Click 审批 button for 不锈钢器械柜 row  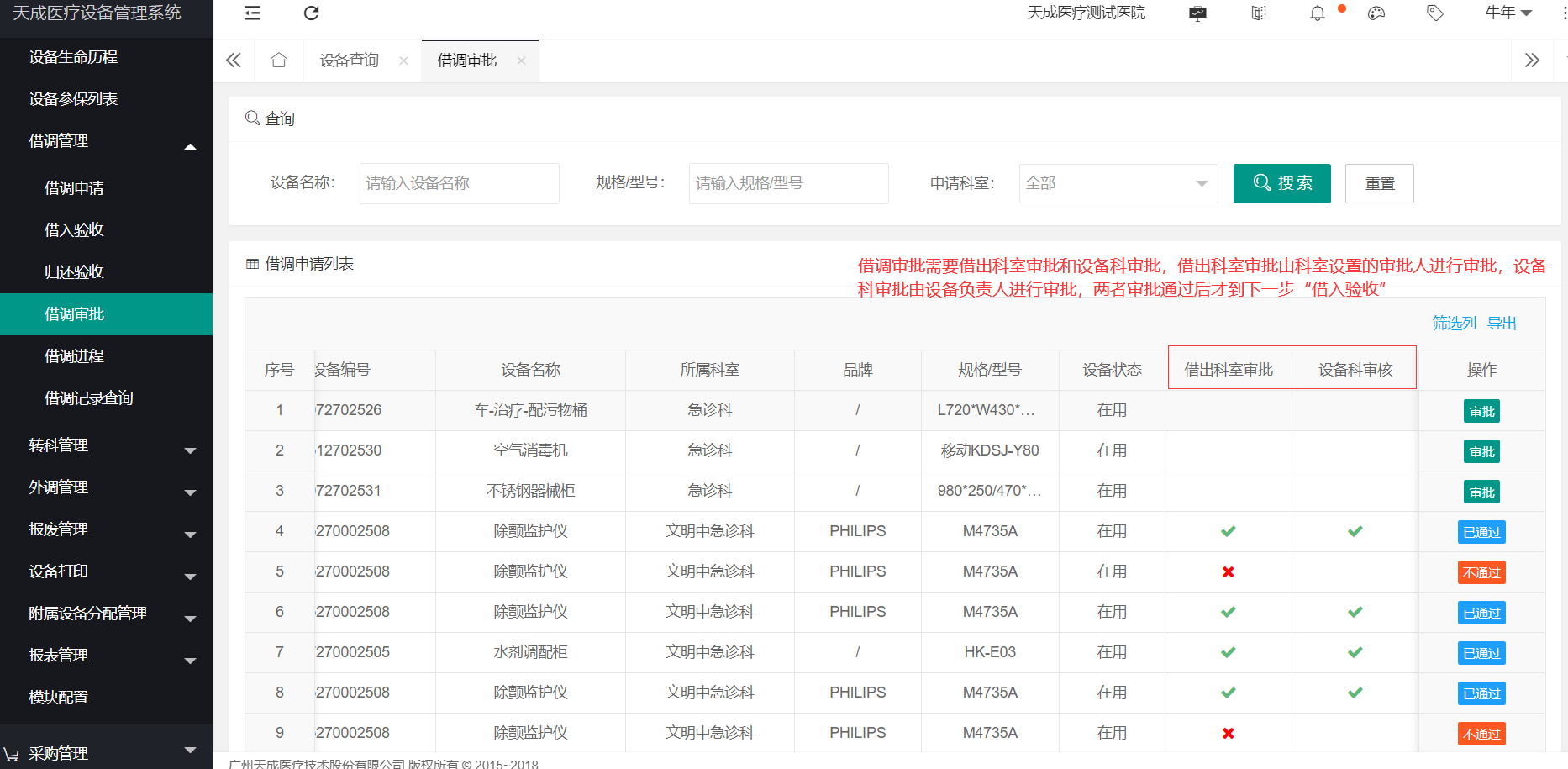[x=1481, y=492]
